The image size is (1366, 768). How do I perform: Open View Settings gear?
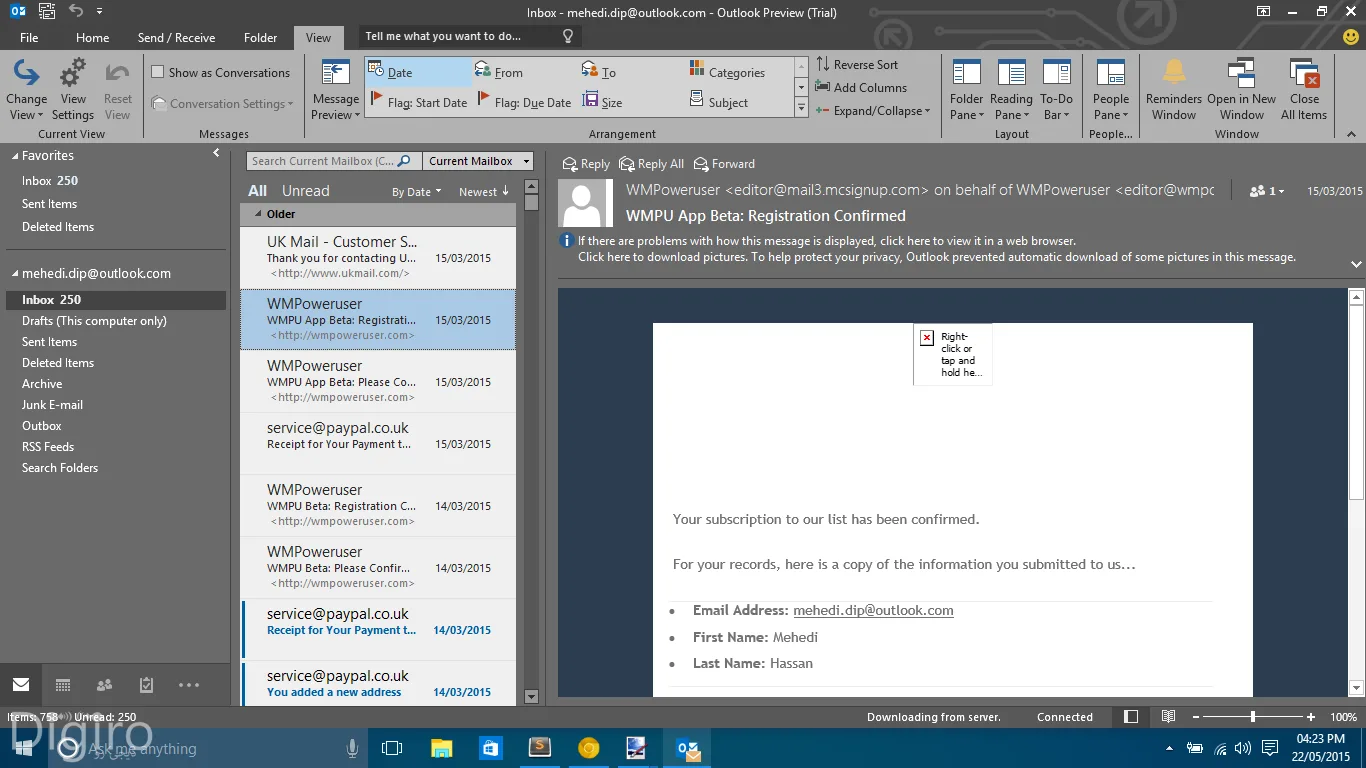point(73,90)
